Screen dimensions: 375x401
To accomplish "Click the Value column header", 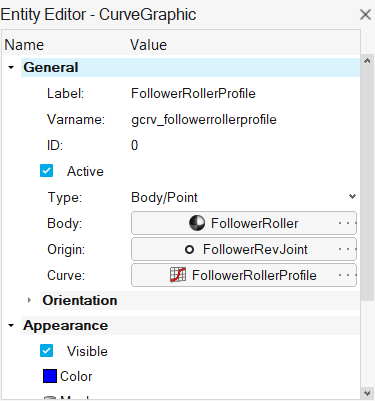I will coord(148,45).
